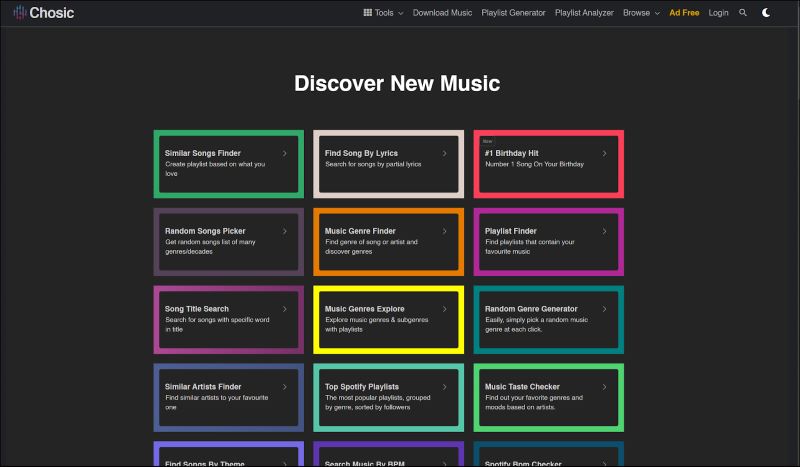The width and height of the screenshot is (800, 467).
Task: Open the site search magnifier icon
Action: point(743,13)
